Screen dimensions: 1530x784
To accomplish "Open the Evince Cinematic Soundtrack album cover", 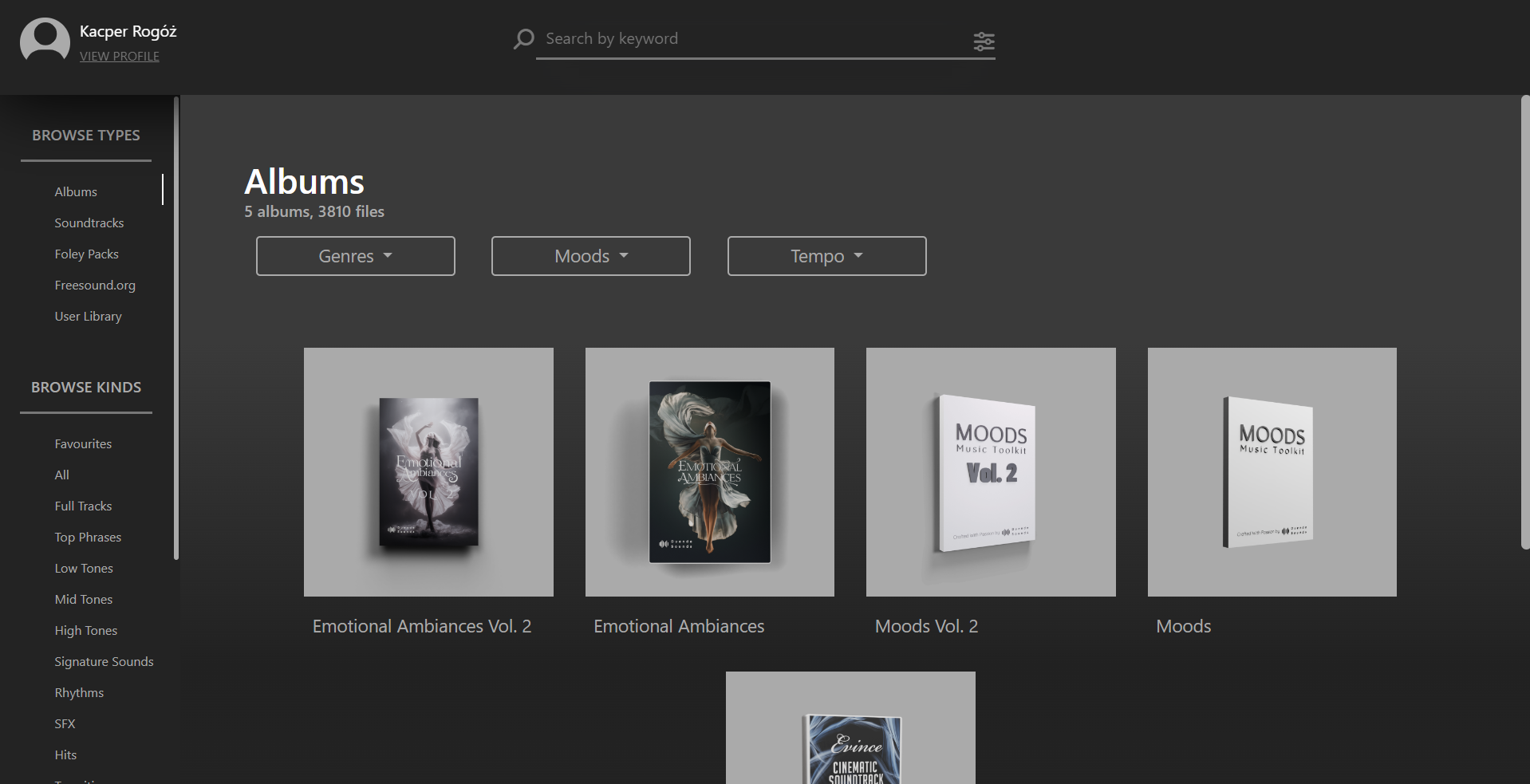I will pyautogui.click(x=850, y=727).
